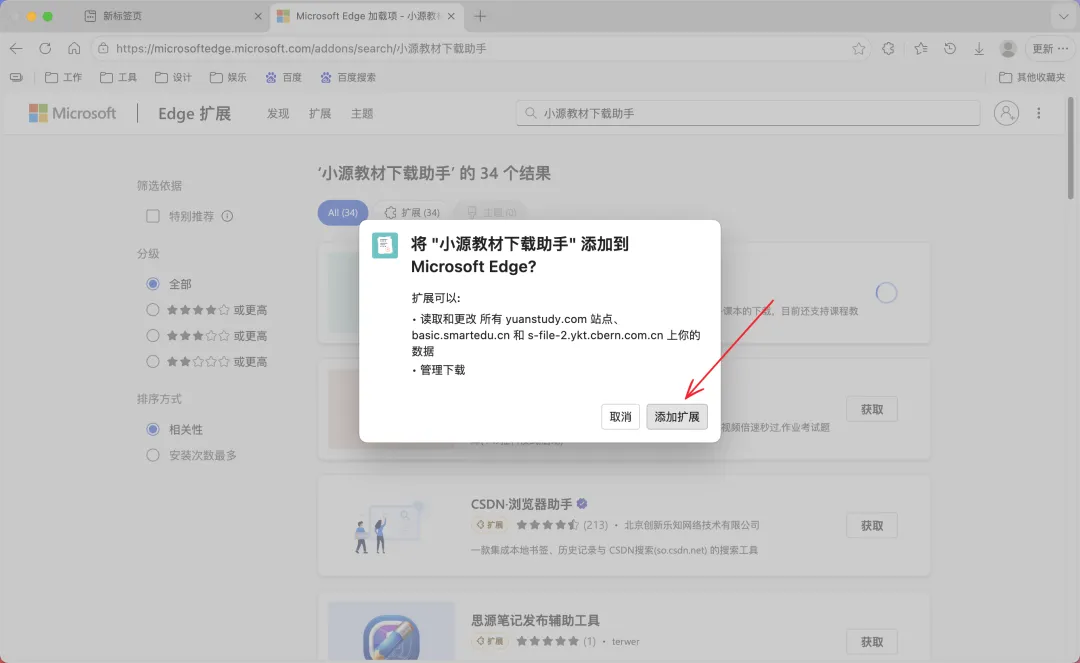Click the browser profile avatar

pos(1008,49)
